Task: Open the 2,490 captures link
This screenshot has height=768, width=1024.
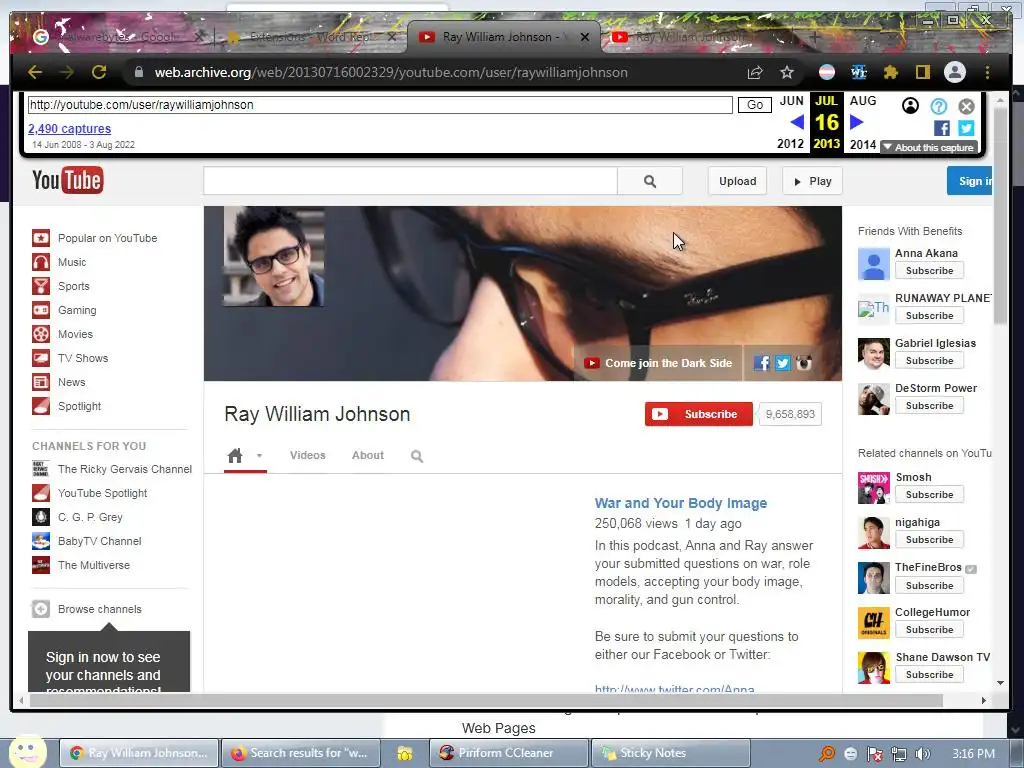Action: tap(69, 129)
